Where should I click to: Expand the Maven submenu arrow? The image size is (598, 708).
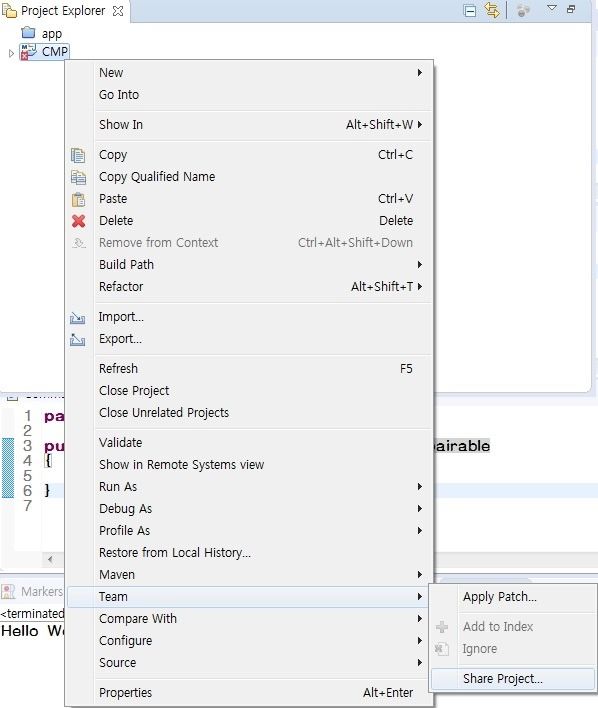[x=420, y=575]
